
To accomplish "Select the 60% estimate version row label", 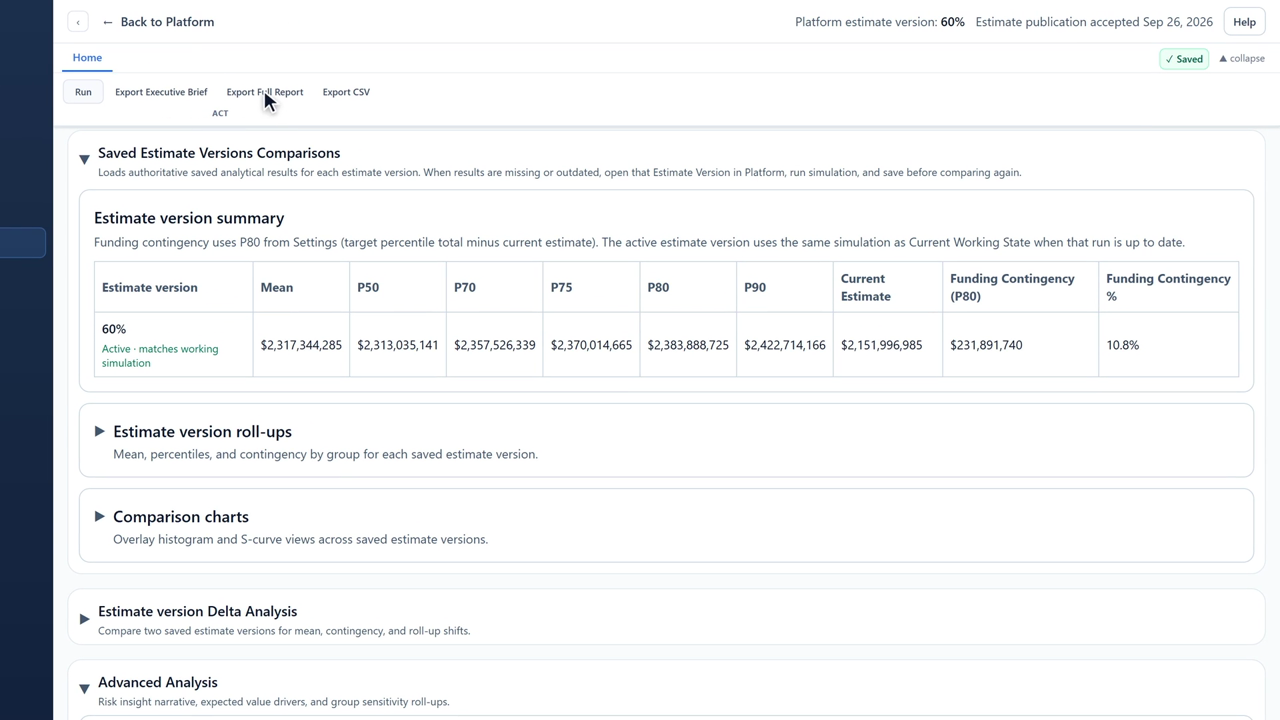I will tap(114, 329).
